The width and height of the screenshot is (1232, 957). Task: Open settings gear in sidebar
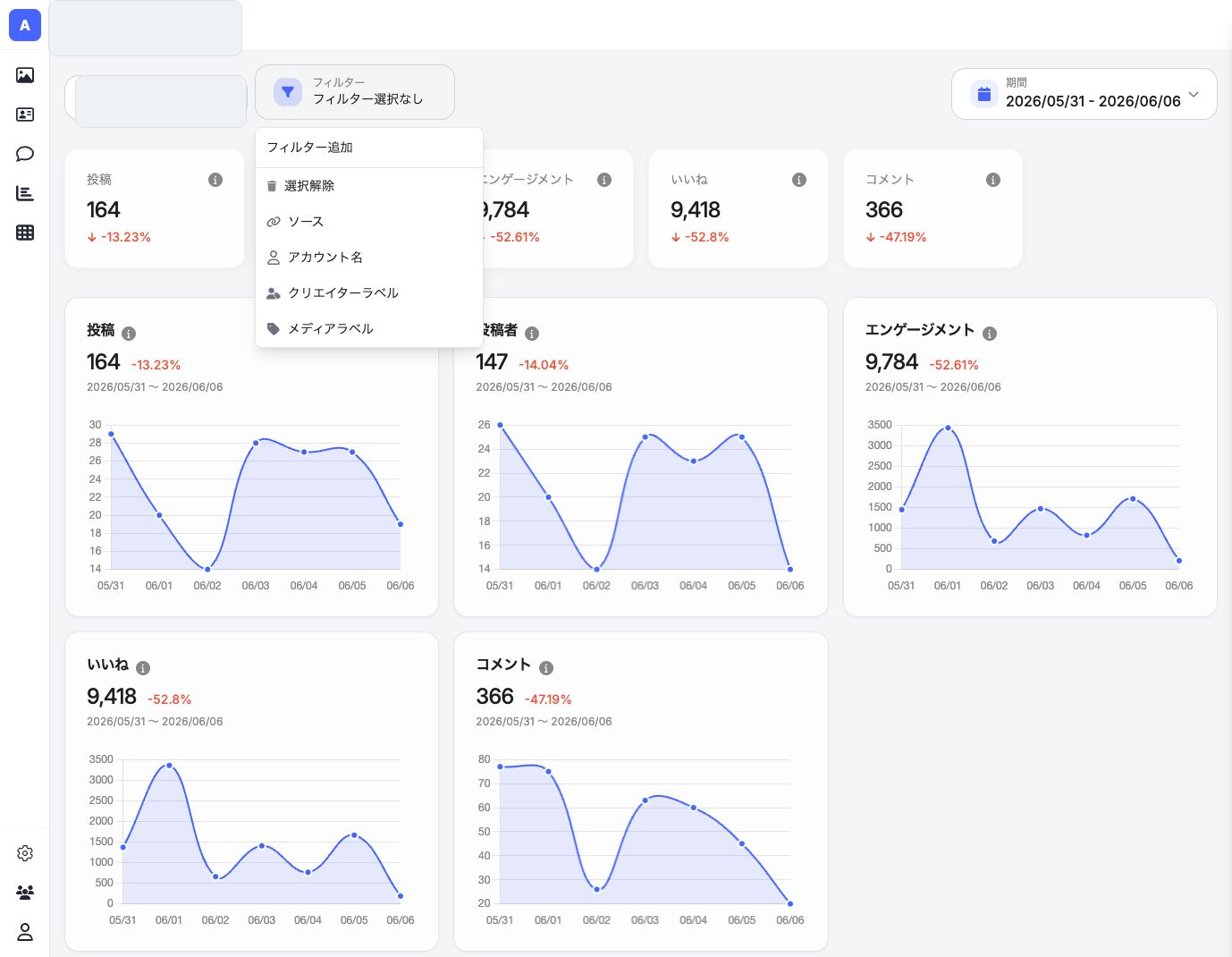pos(25,853)
